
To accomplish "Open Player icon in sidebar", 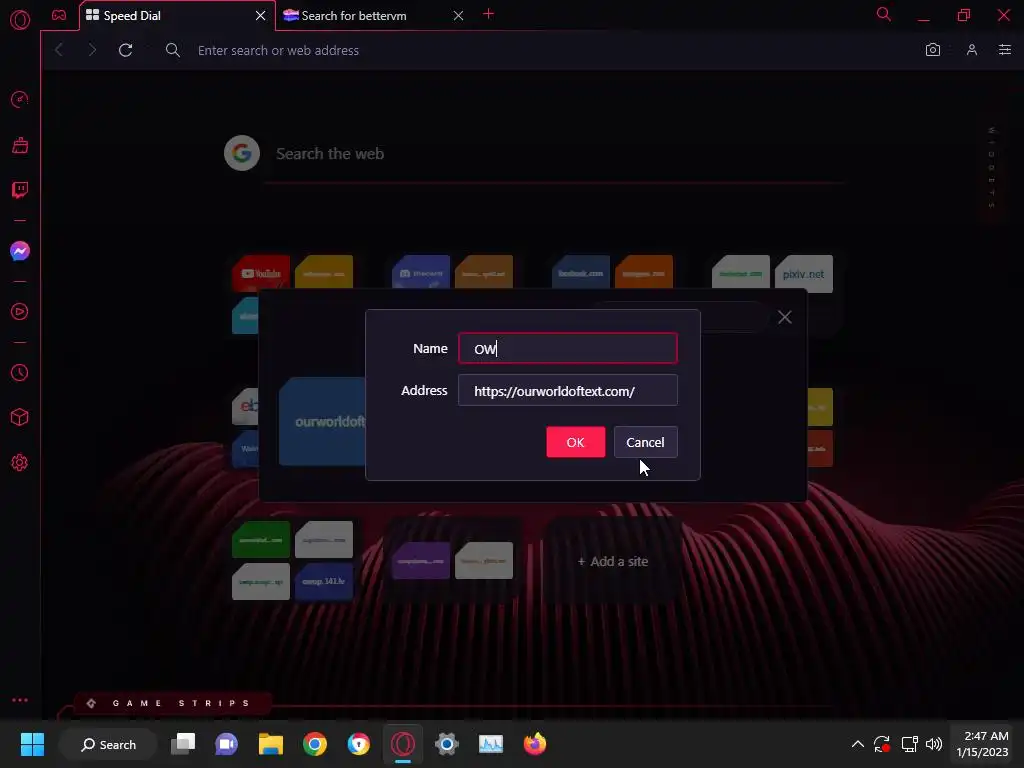I will (20, 312).
